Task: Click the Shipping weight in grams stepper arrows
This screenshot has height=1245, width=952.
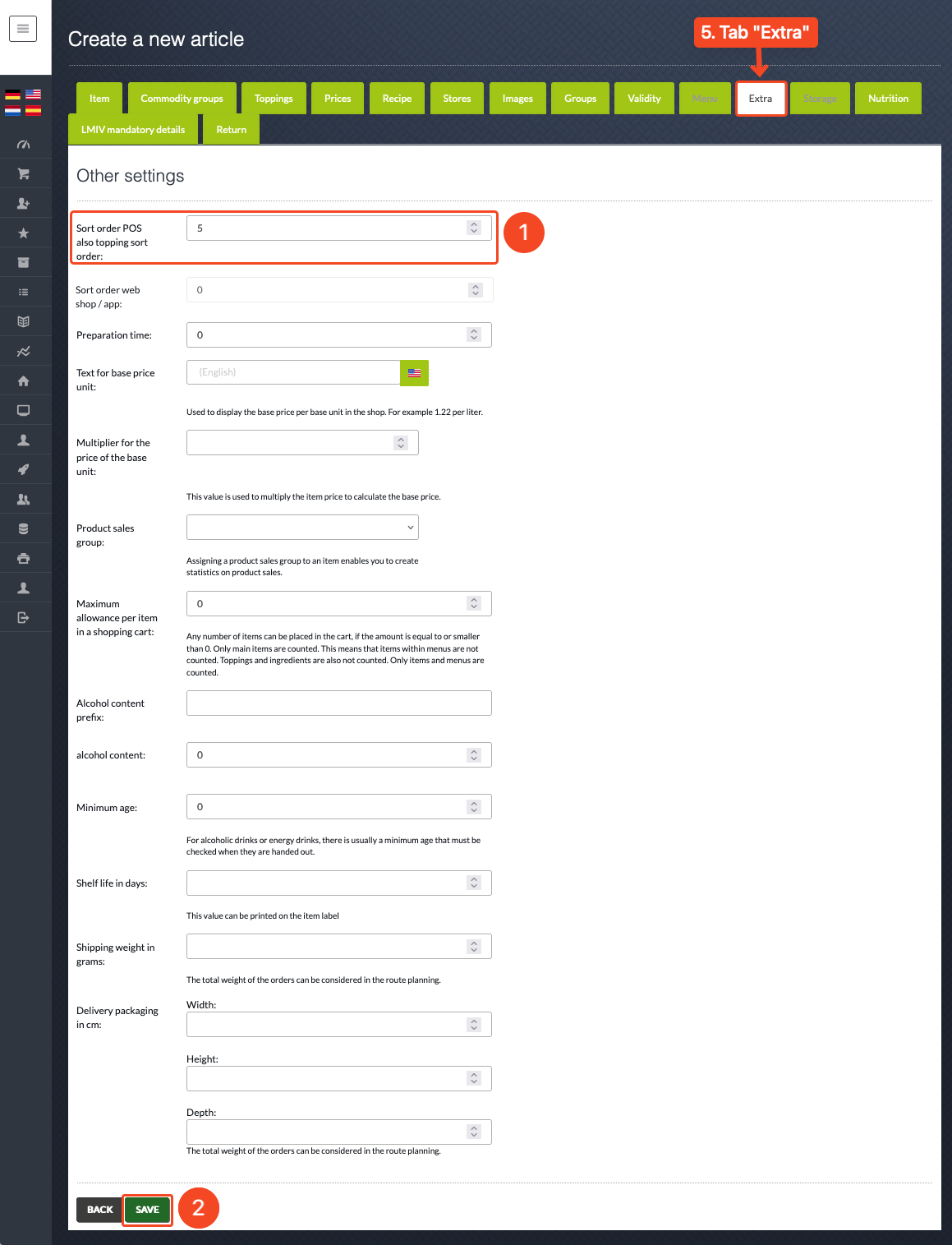Action: (474, 947)
